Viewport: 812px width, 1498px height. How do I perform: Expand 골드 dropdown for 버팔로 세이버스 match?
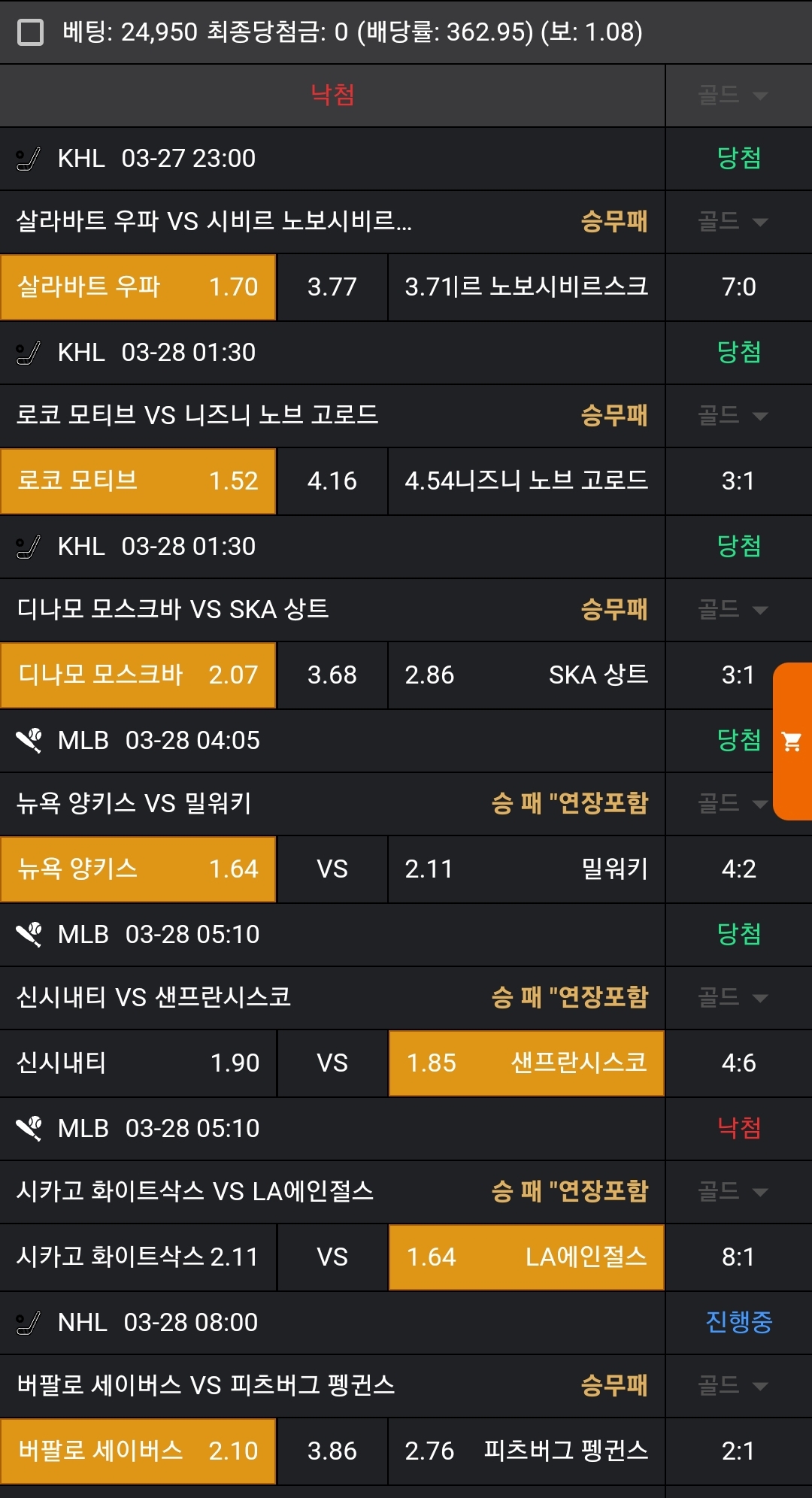[x=732, y=1386]
